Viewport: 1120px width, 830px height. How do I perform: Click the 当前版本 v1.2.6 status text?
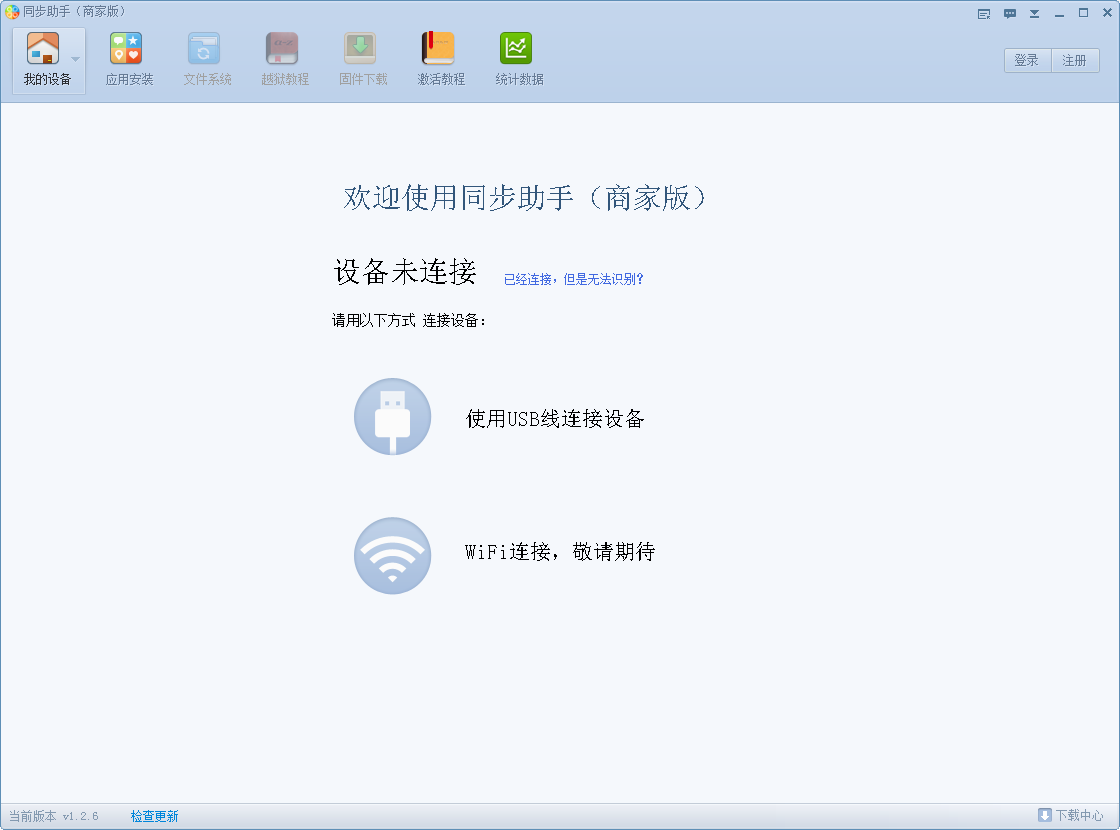(x=54, y=816)
